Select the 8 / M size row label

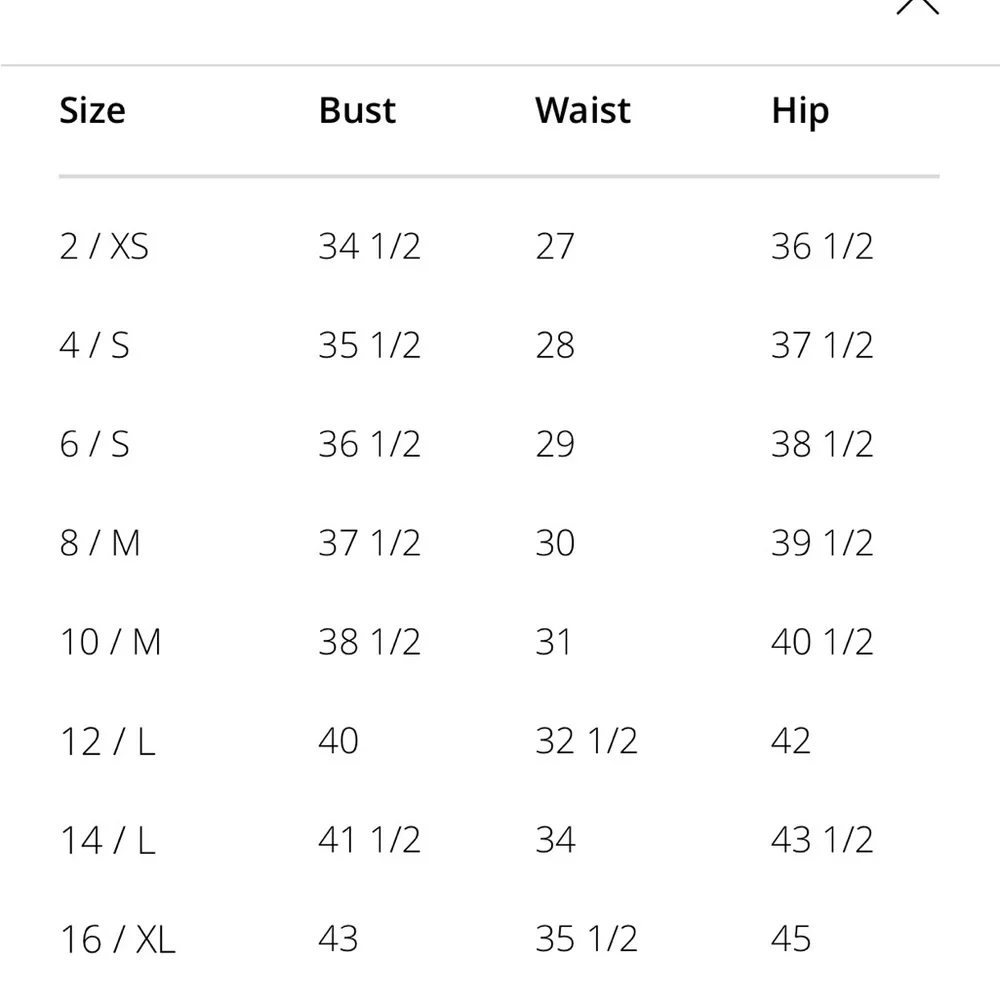100,543
